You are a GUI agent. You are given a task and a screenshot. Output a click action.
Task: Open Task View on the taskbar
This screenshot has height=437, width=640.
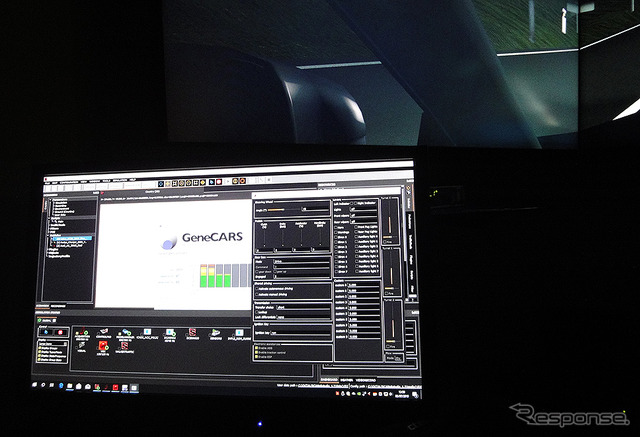[51, 385]
